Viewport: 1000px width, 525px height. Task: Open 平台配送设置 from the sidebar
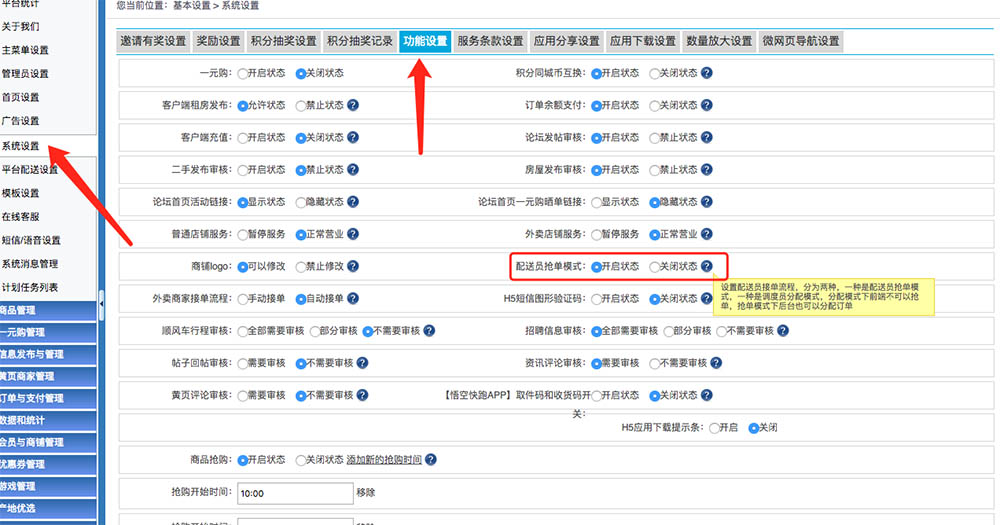pos(30,169)
